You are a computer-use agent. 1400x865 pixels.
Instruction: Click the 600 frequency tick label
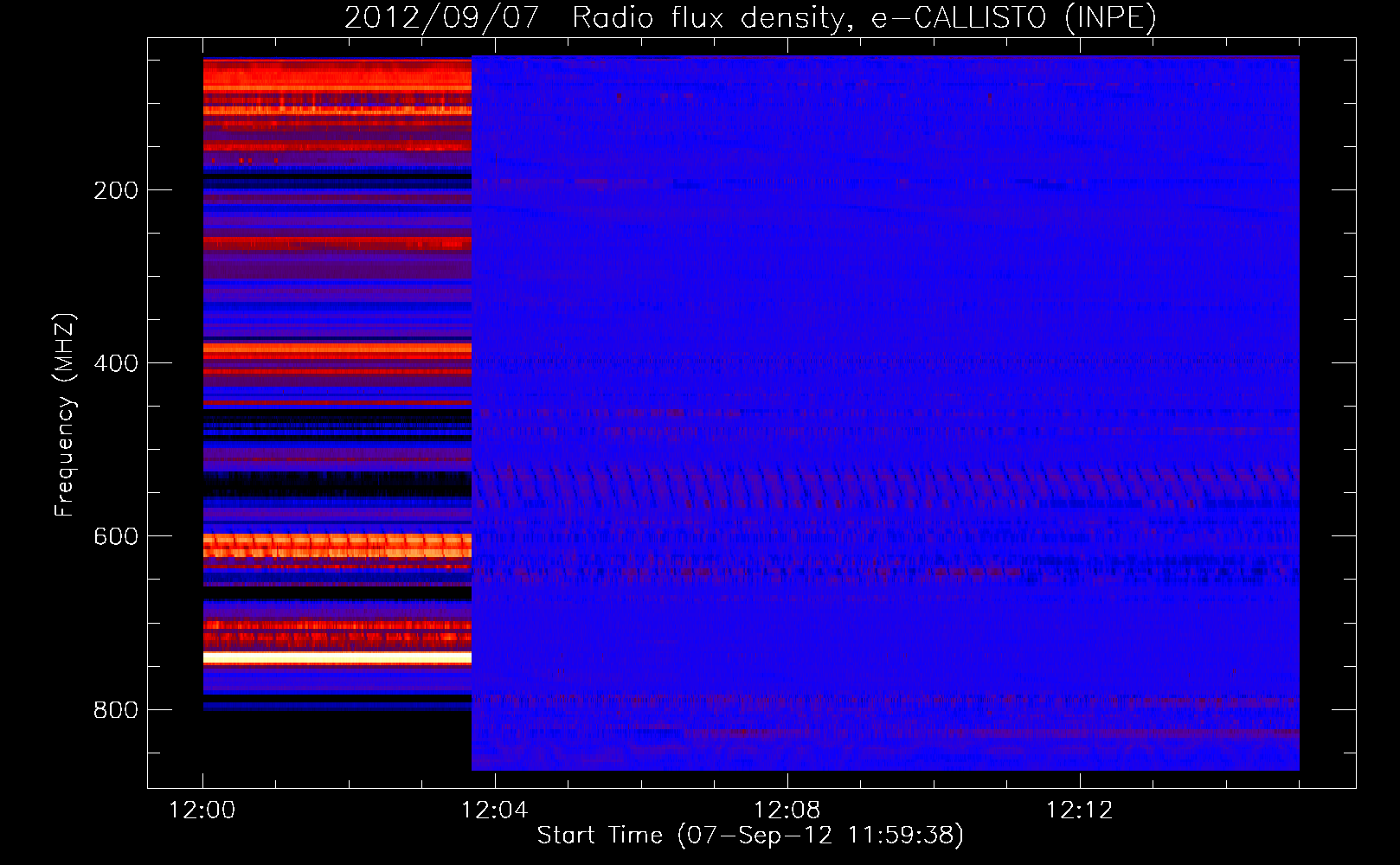click(116, 536)
